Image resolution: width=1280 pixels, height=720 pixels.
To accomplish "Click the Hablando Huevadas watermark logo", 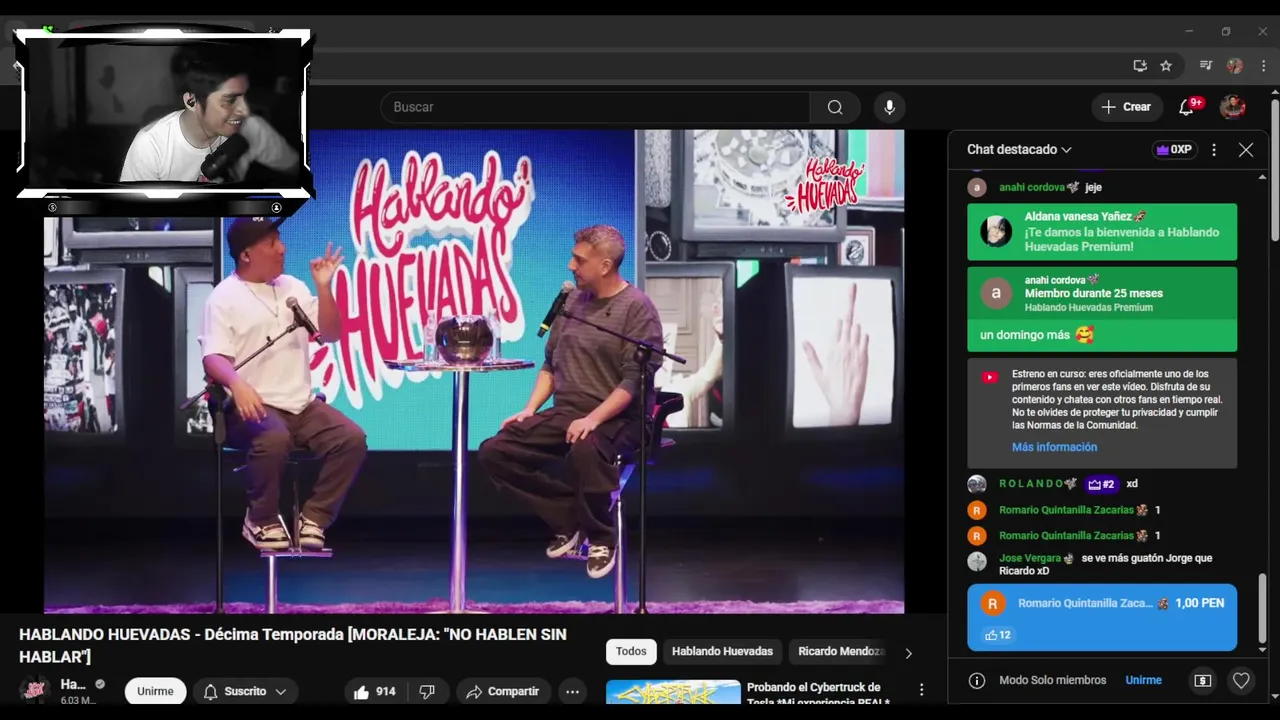I will click(825, 184).
